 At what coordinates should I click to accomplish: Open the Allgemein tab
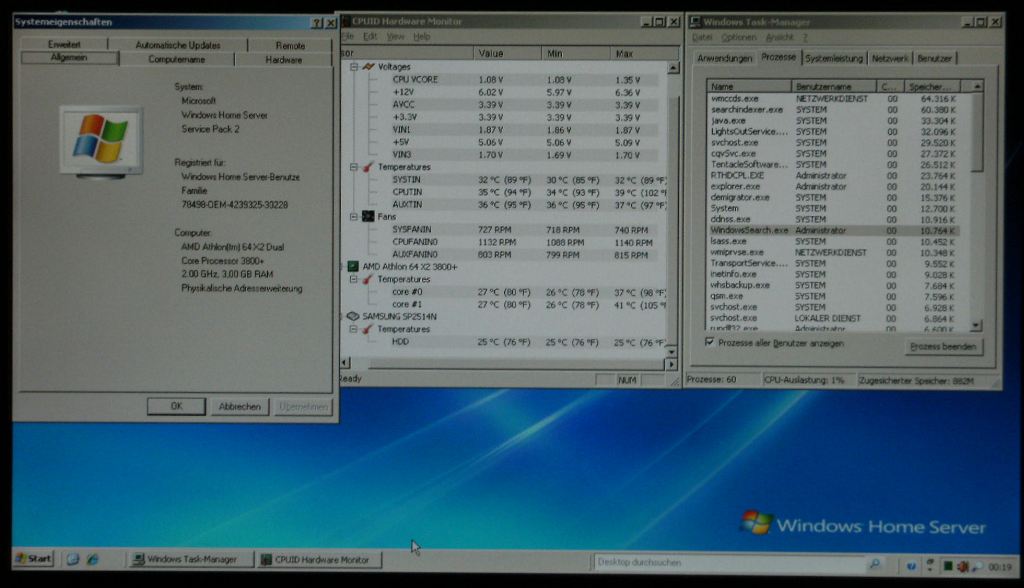coord(69,57)
